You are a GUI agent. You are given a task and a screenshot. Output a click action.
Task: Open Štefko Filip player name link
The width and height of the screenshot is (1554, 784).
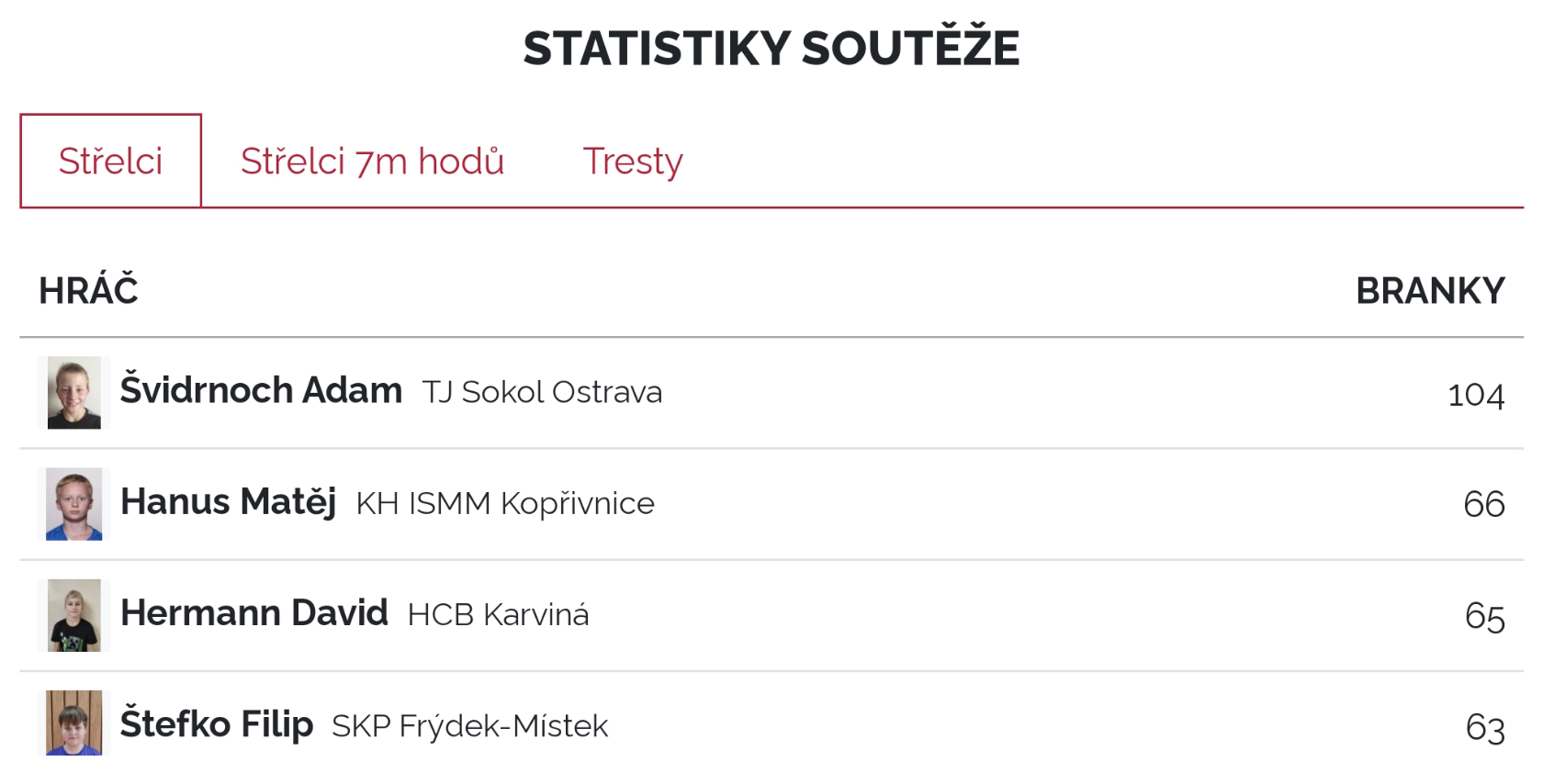tap(217, 724)
